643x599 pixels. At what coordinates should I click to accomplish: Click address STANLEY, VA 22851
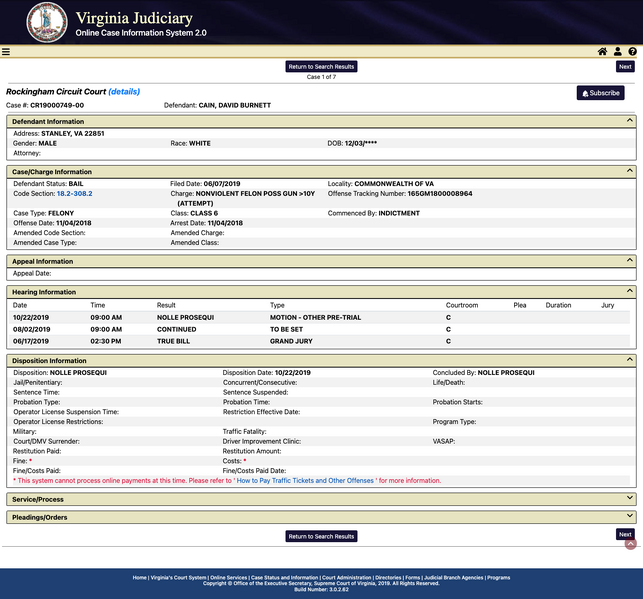tap(73, 133)
